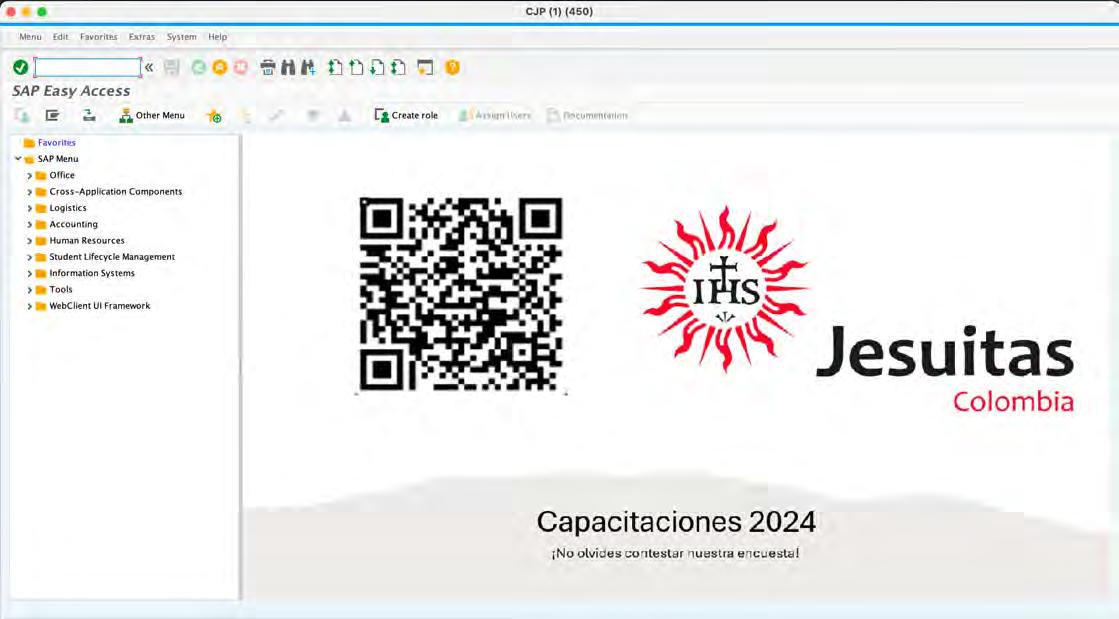Expand the Human Resources folder arrow
This screenshot has height=619, width=1119.
(x=29, y=241)
